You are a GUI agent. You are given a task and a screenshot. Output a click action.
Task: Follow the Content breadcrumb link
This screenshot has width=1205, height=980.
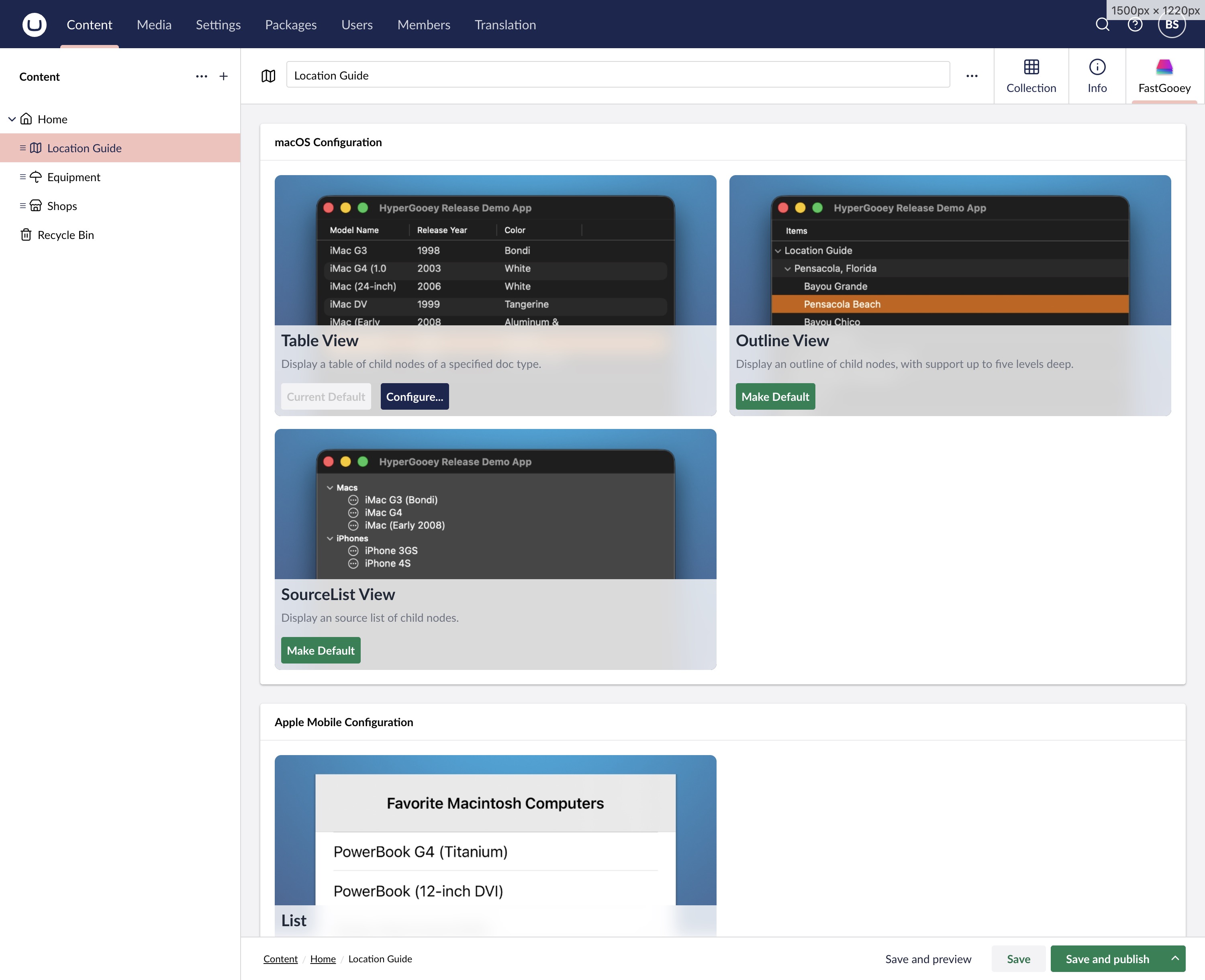[280, 959]
